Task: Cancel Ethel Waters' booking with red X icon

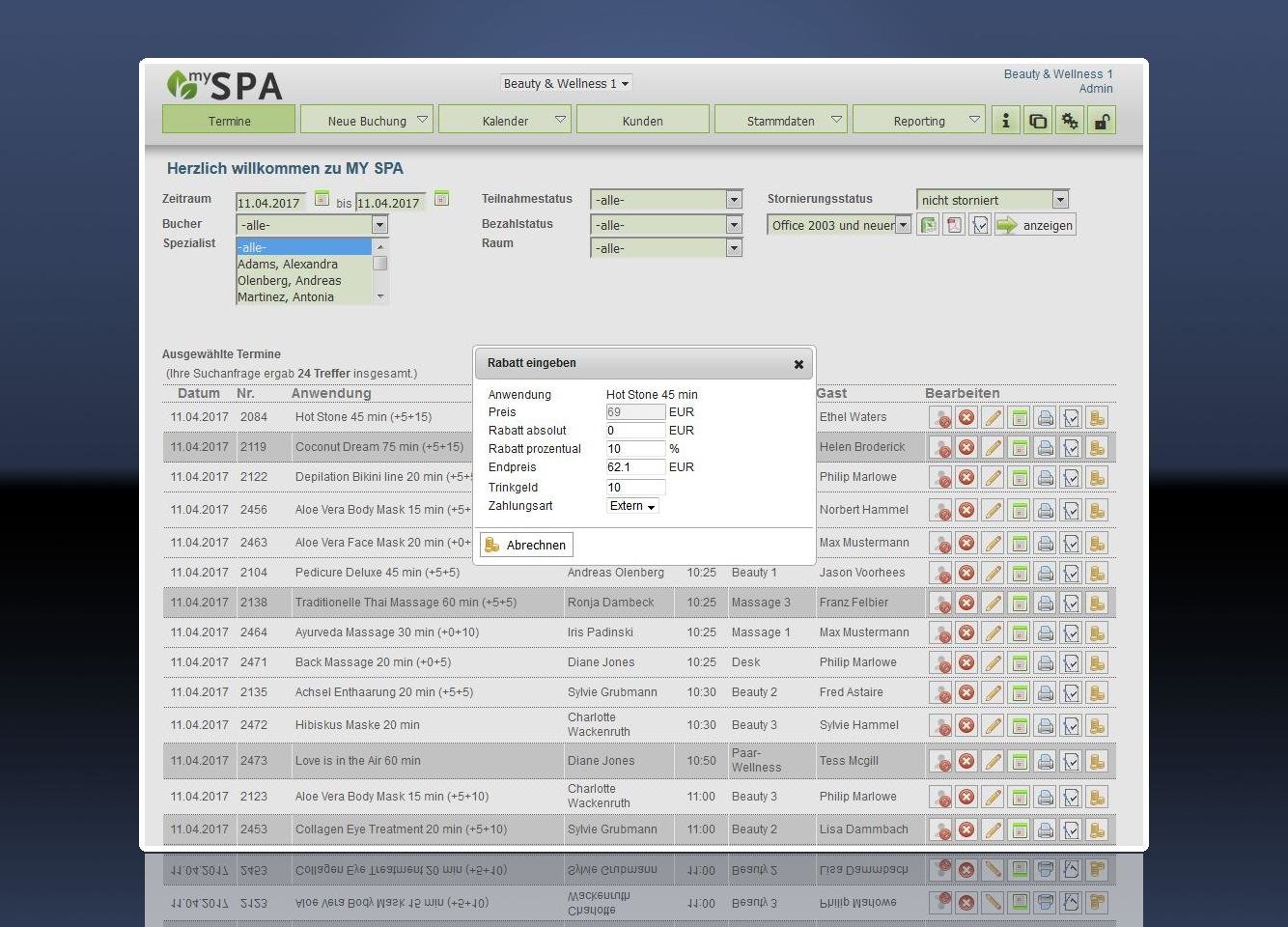Action: coord(966,418)
